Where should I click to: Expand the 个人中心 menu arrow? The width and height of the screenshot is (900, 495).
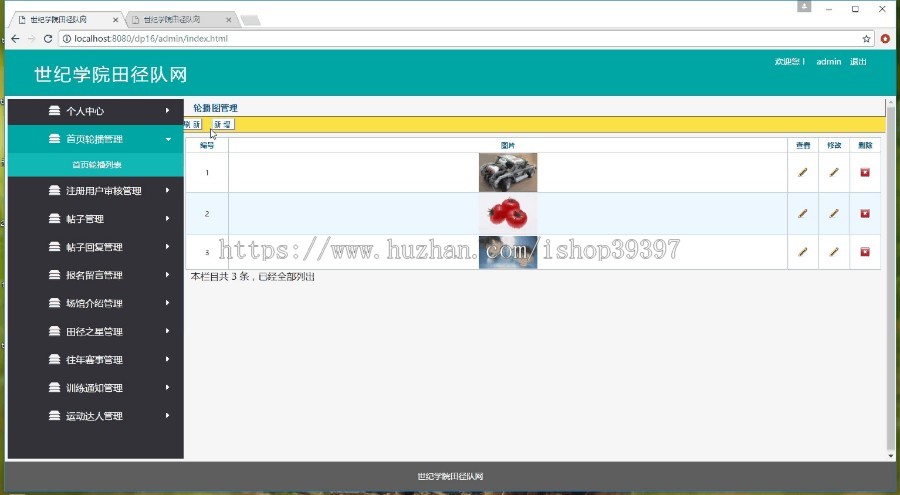168,110
